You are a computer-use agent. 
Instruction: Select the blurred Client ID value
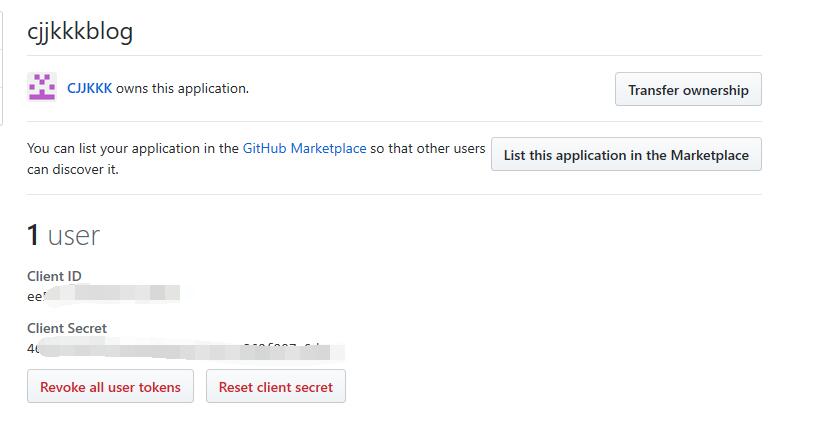coord(110,294)
